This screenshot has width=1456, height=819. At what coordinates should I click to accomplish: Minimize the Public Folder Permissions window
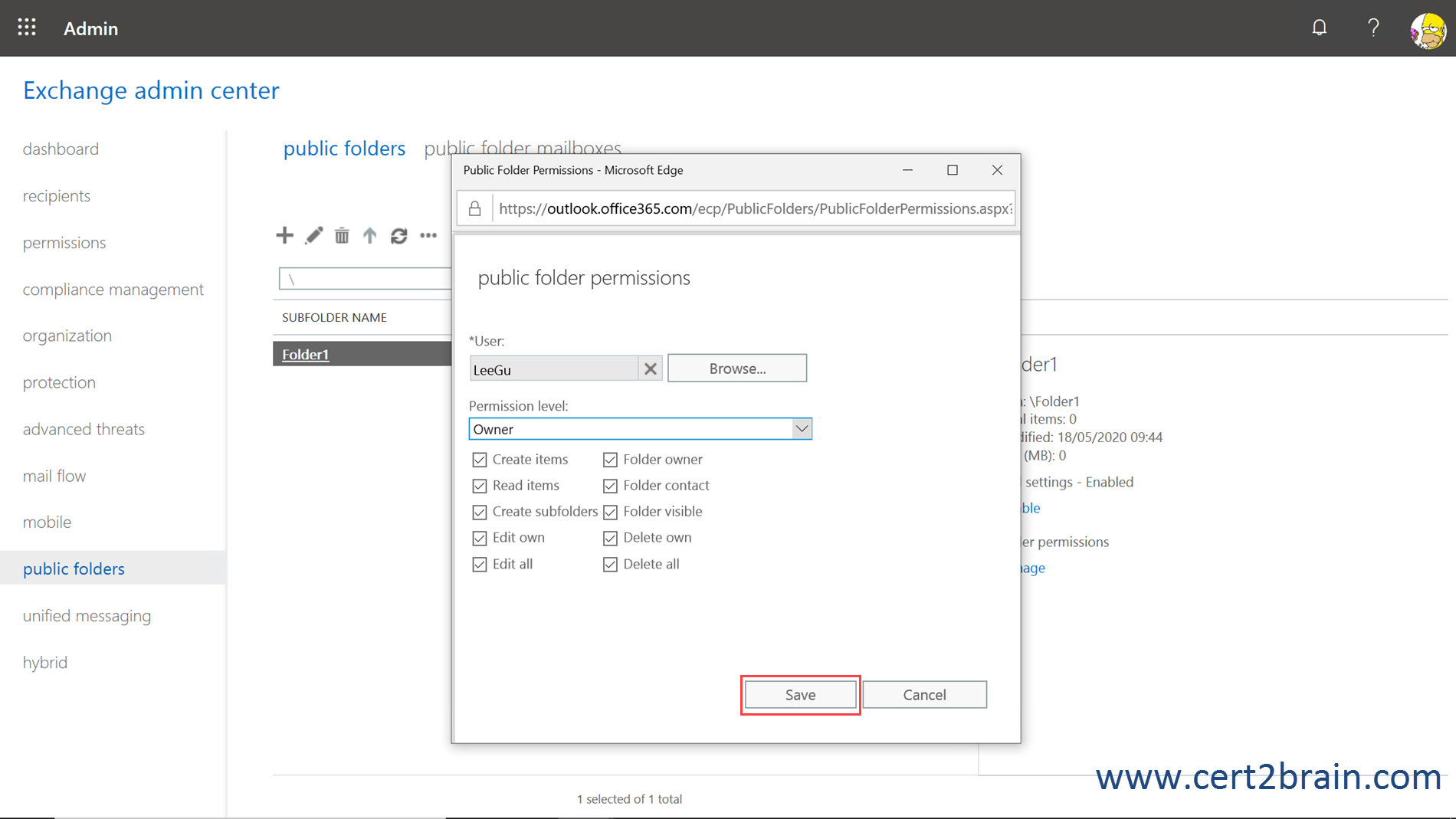point(907,170)
